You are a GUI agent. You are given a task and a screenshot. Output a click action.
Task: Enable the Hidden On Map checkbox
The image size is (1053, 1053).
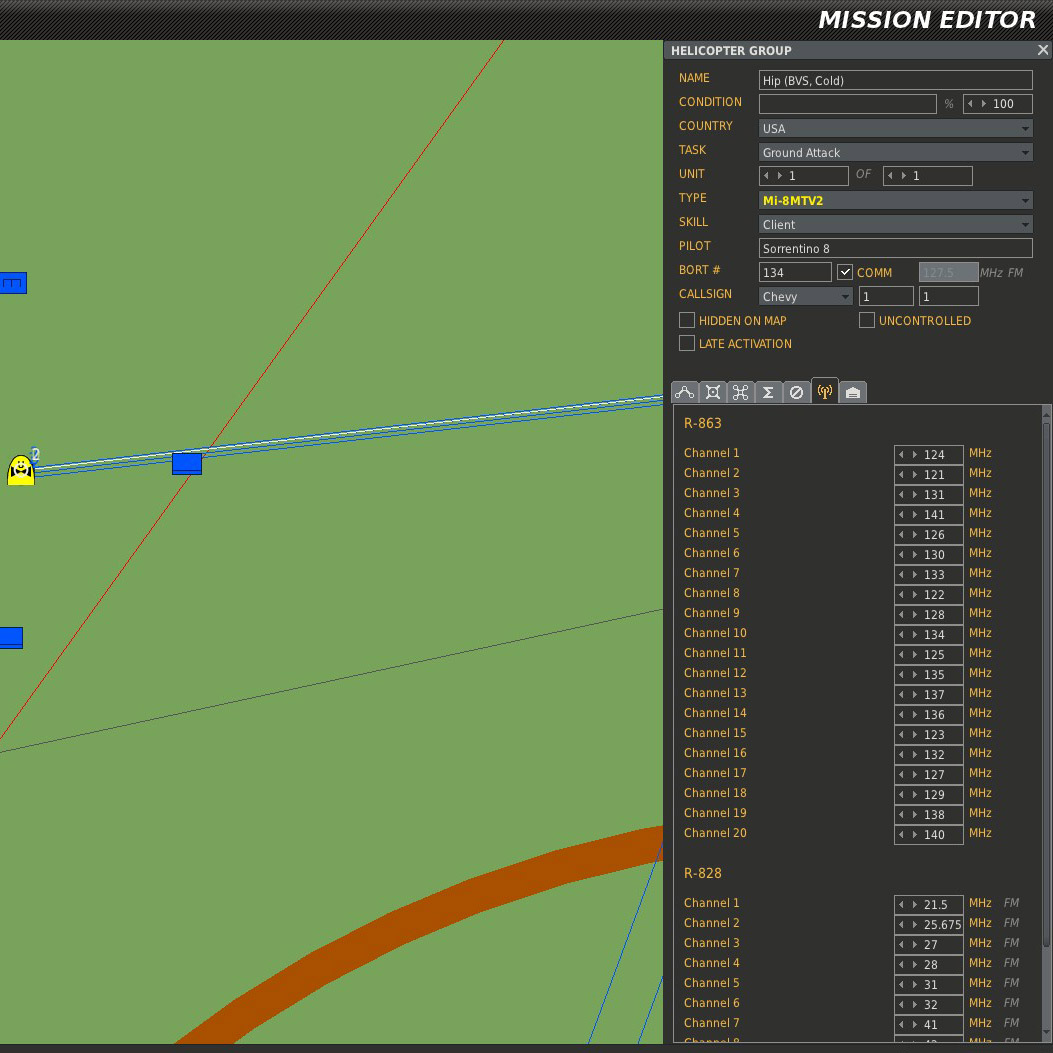coord(687,320)
